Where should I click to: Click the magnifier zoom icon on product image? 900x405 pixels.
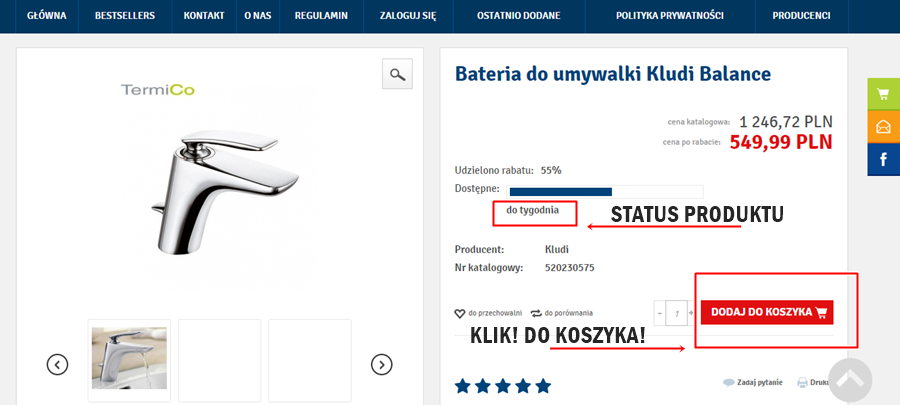[397, 74]
